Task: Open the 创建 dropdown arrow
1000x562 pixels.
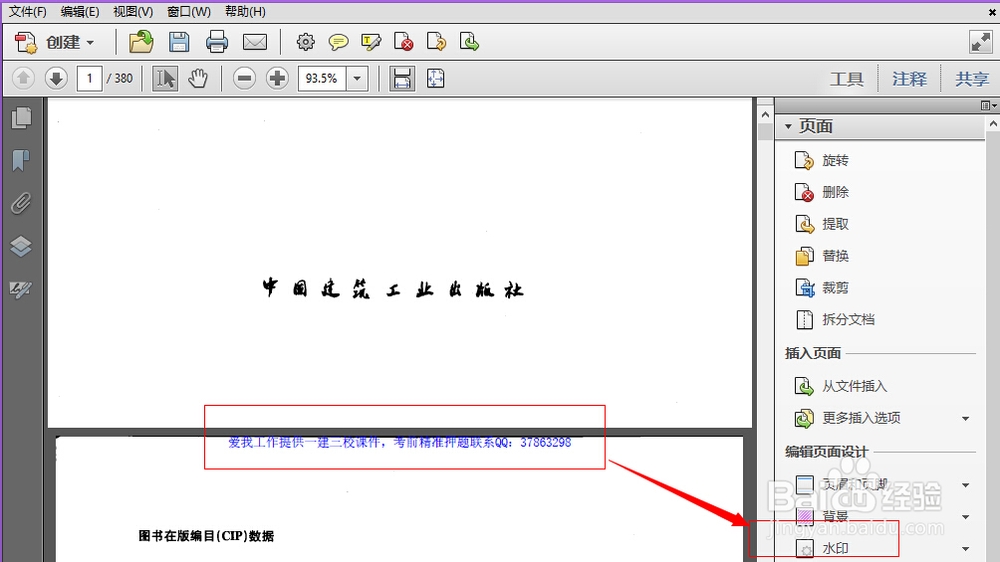Action: 90,43
